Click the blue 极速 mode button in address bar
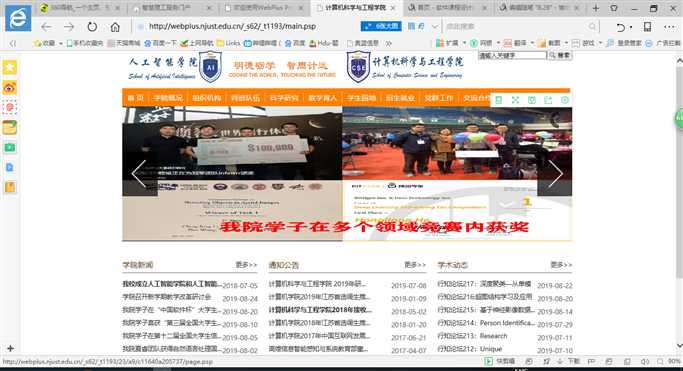Viewport: 683px width, 371px height. tap(381, 27)
